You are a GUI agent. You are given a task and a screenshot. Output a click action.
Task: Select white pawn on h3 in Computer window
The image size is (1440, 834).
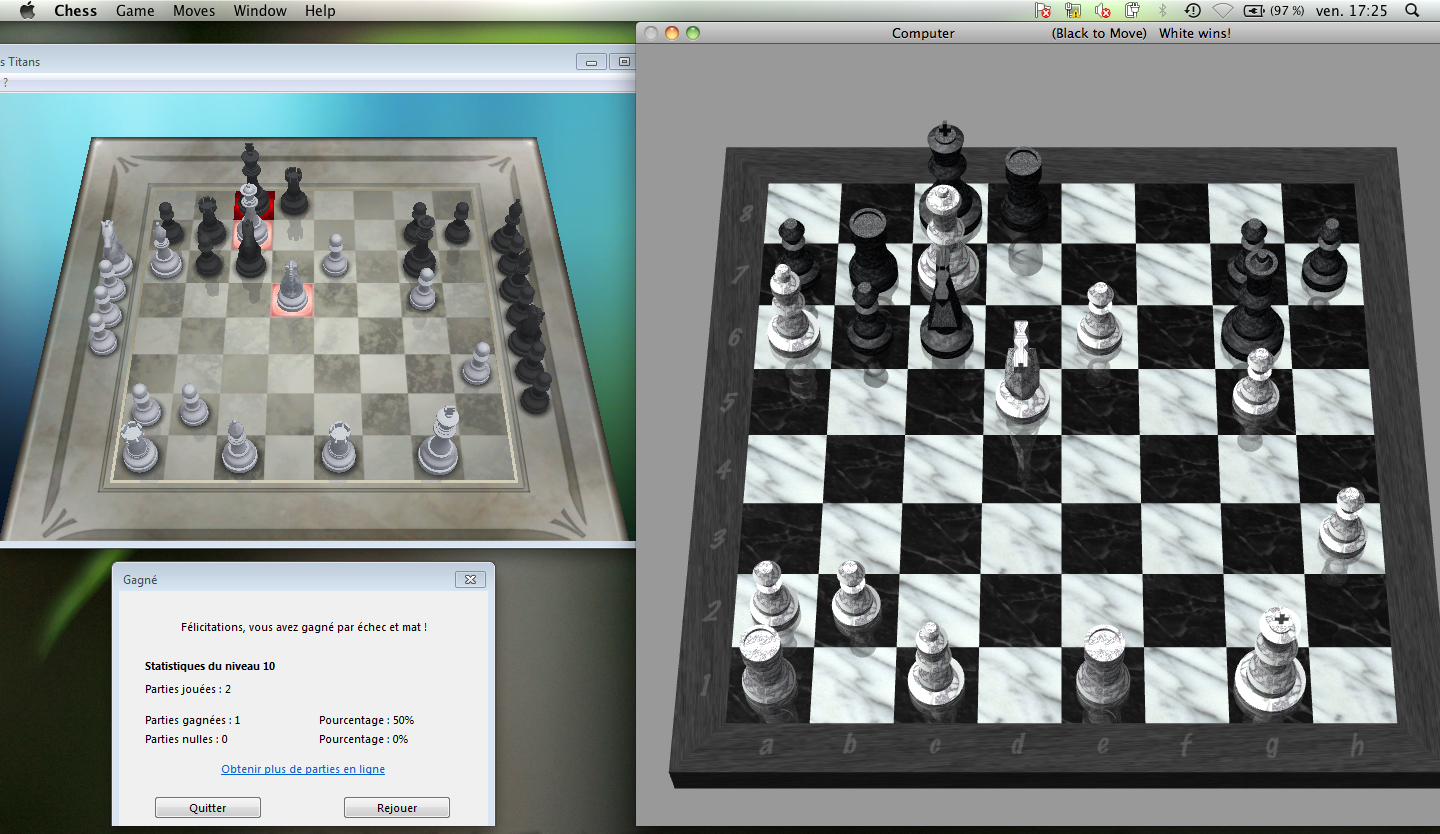[1343, 525]
